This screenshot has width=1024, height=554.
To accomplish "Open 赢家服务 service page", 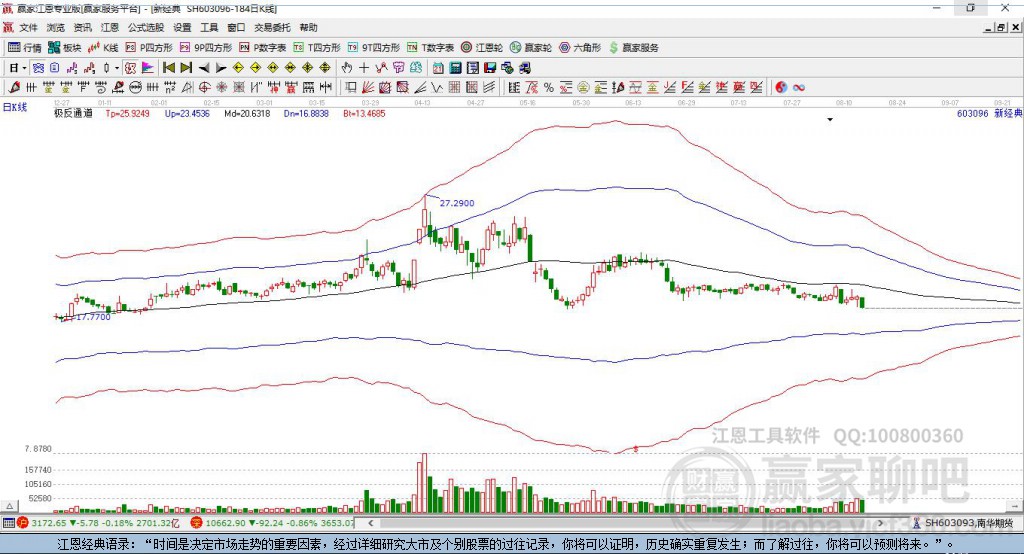I will point(634,48).
